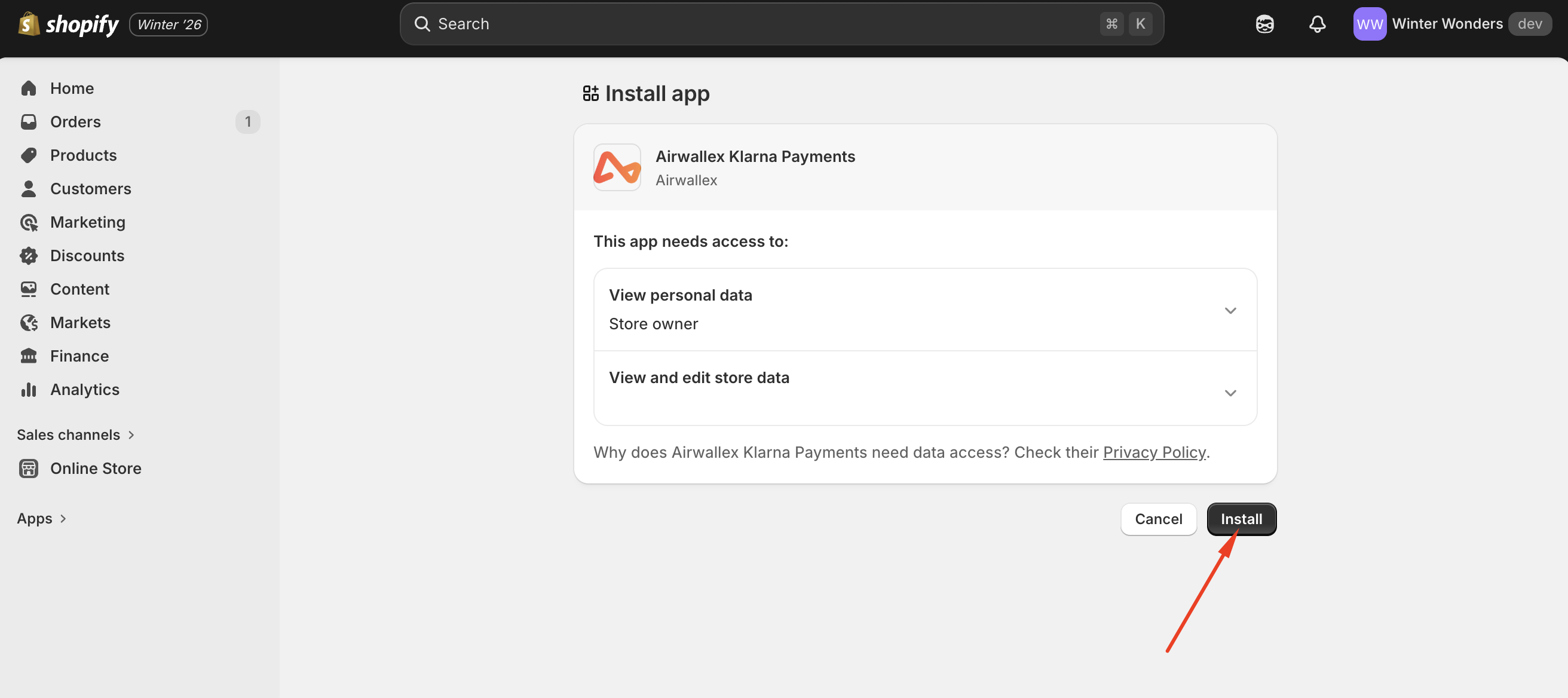Screen dimensions: 1568x698
Task: Expand the Sales channels section
Action: point(131,435)
